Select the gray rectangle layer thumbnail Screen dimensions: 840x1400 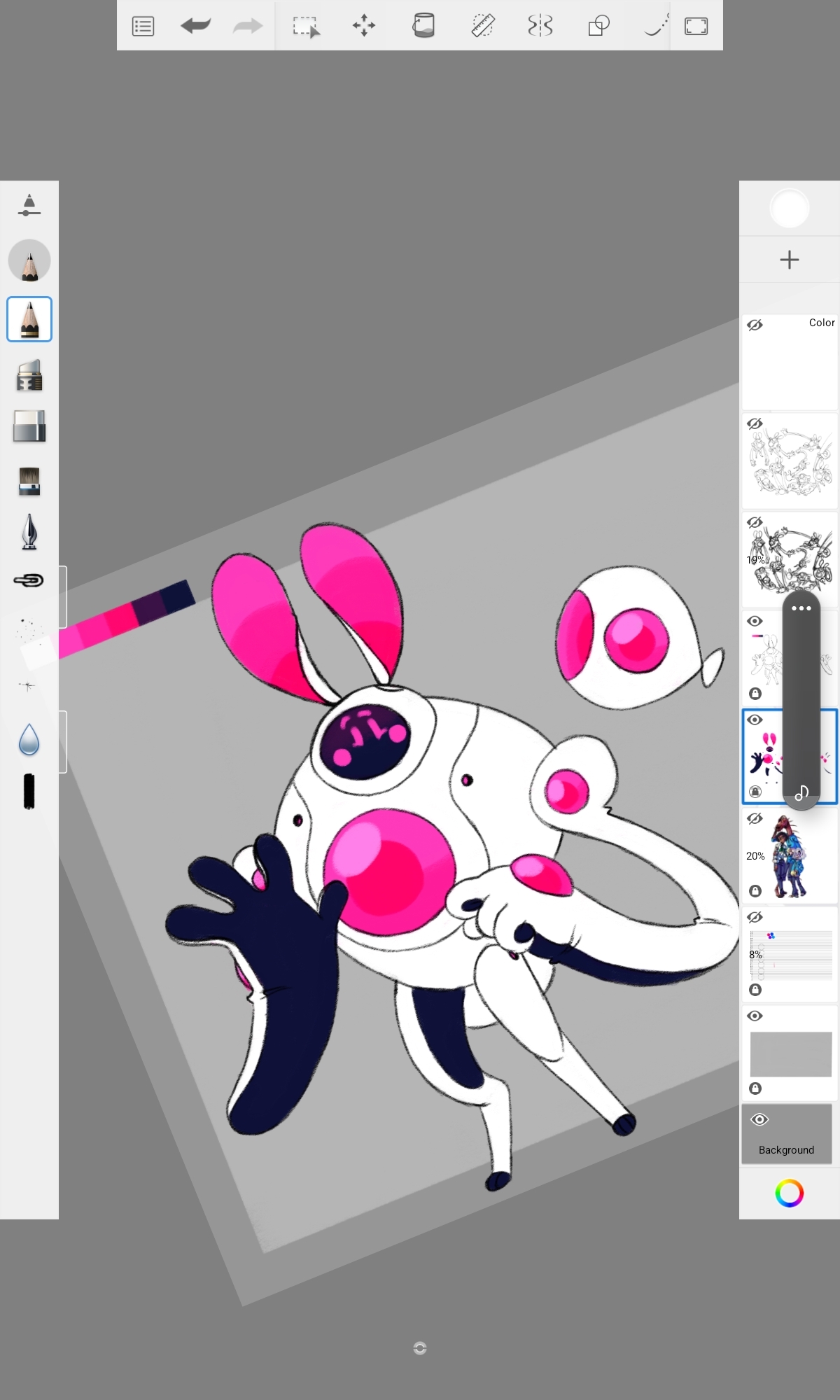(x=790, y=1053)
